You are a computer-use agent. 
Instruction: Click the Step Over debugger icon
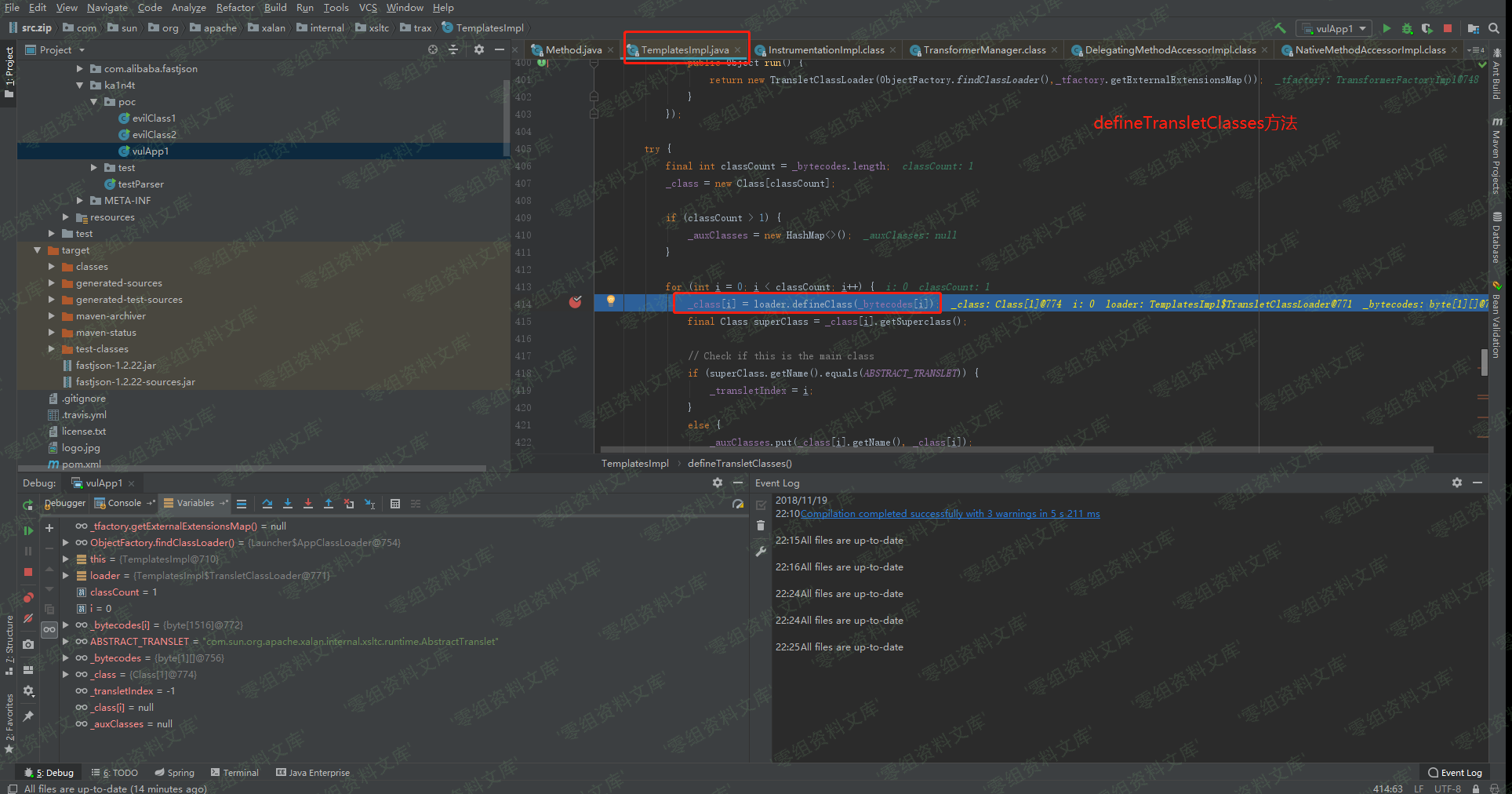click(x=267, y=504)
